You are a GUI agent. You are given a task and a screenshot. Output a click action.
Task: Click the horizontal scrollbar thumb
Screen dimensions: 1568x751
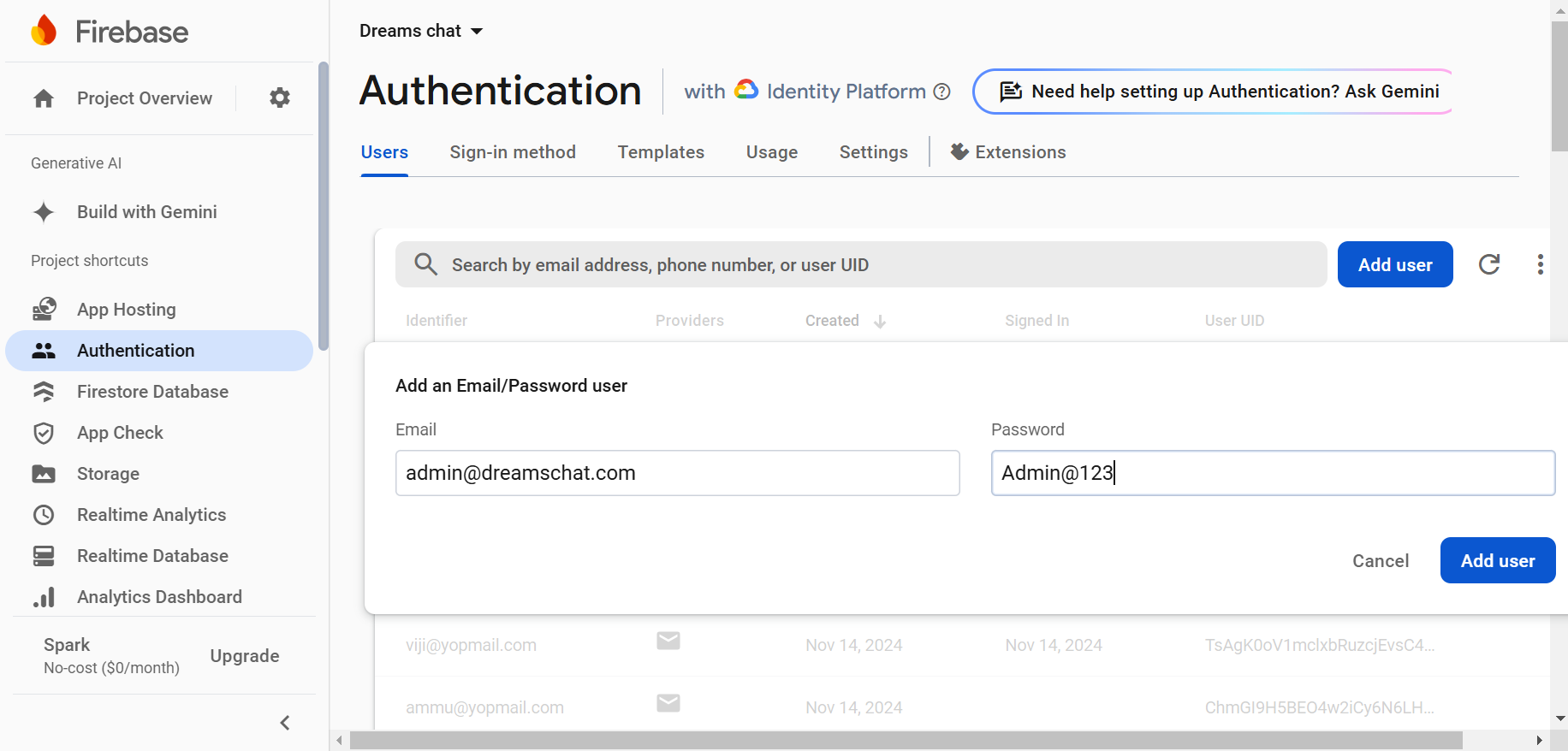906,740
